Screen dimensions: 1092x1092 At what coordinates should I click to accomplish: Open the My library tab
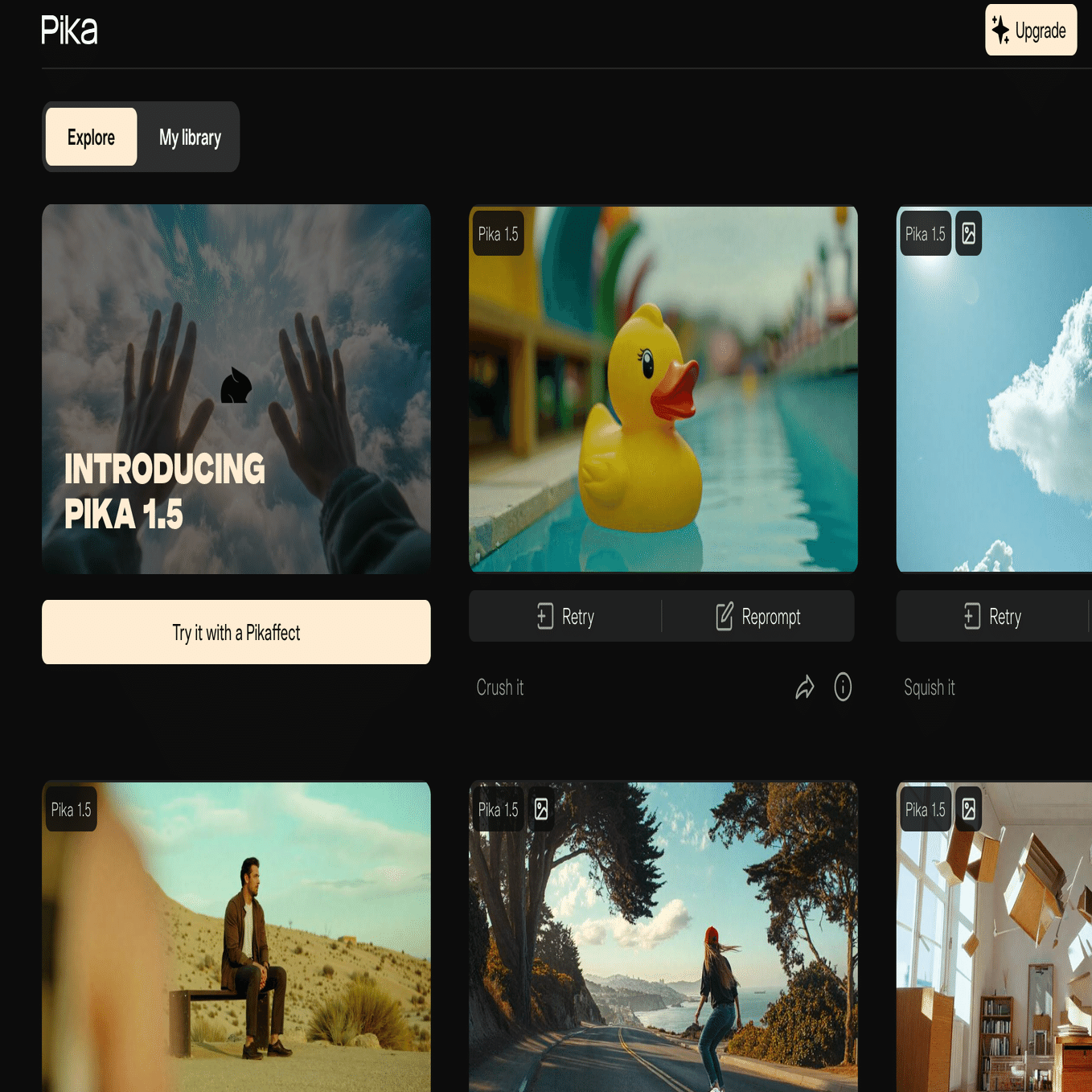point(190,137)
